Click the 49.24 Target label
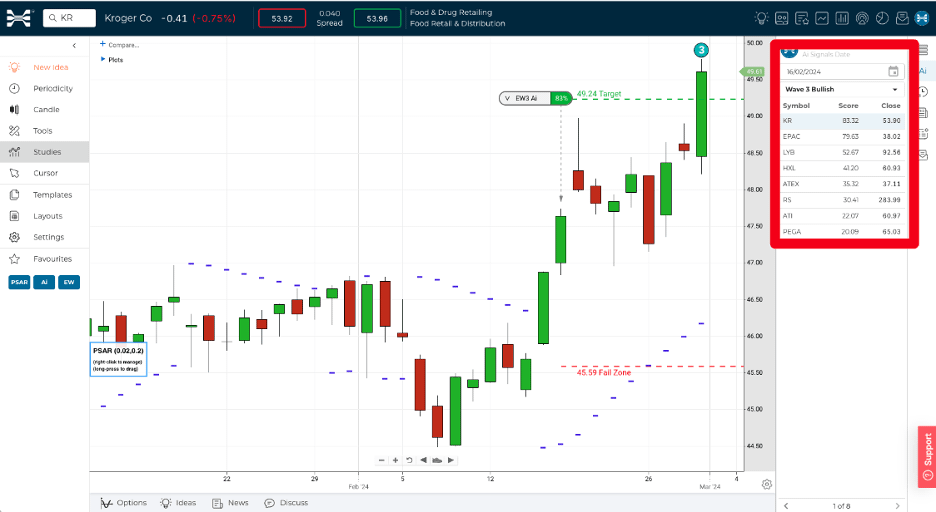 599,94
